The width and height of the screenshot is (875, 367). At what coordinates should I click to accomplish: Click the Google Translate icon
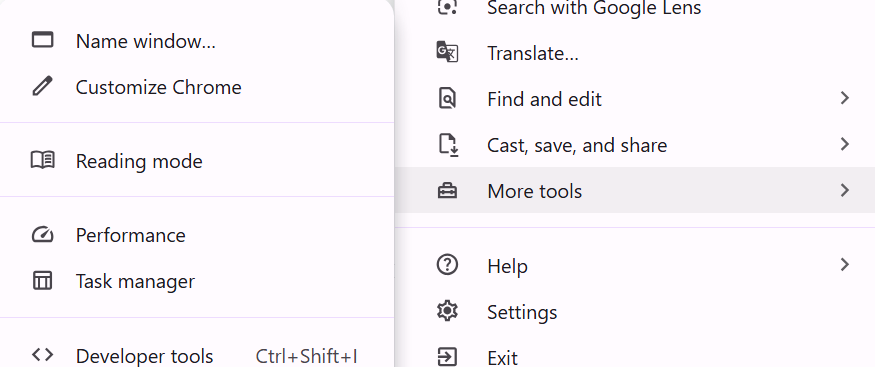point(447,52)
